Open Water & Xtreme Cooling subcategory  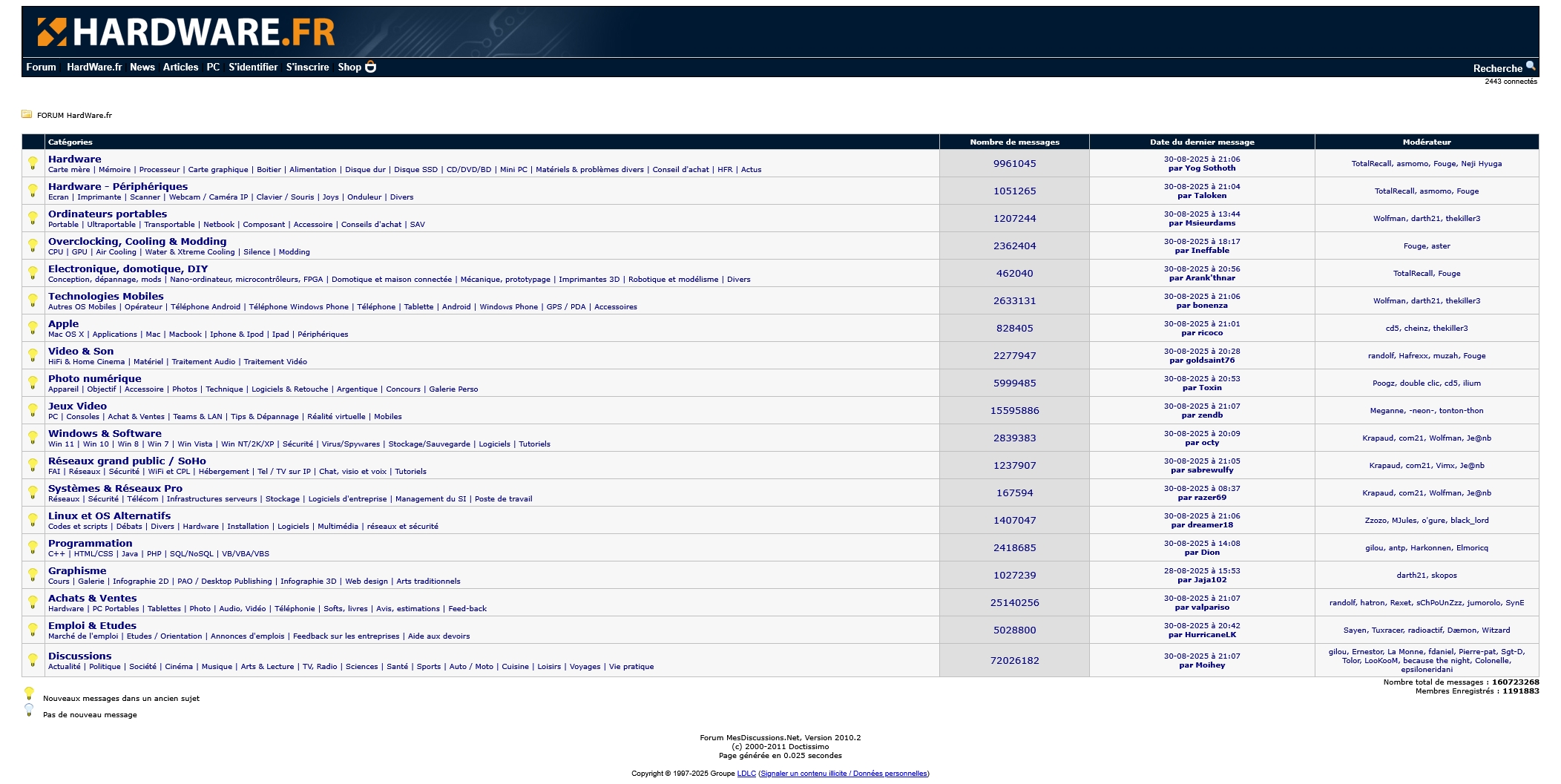[x=190, y=252]
